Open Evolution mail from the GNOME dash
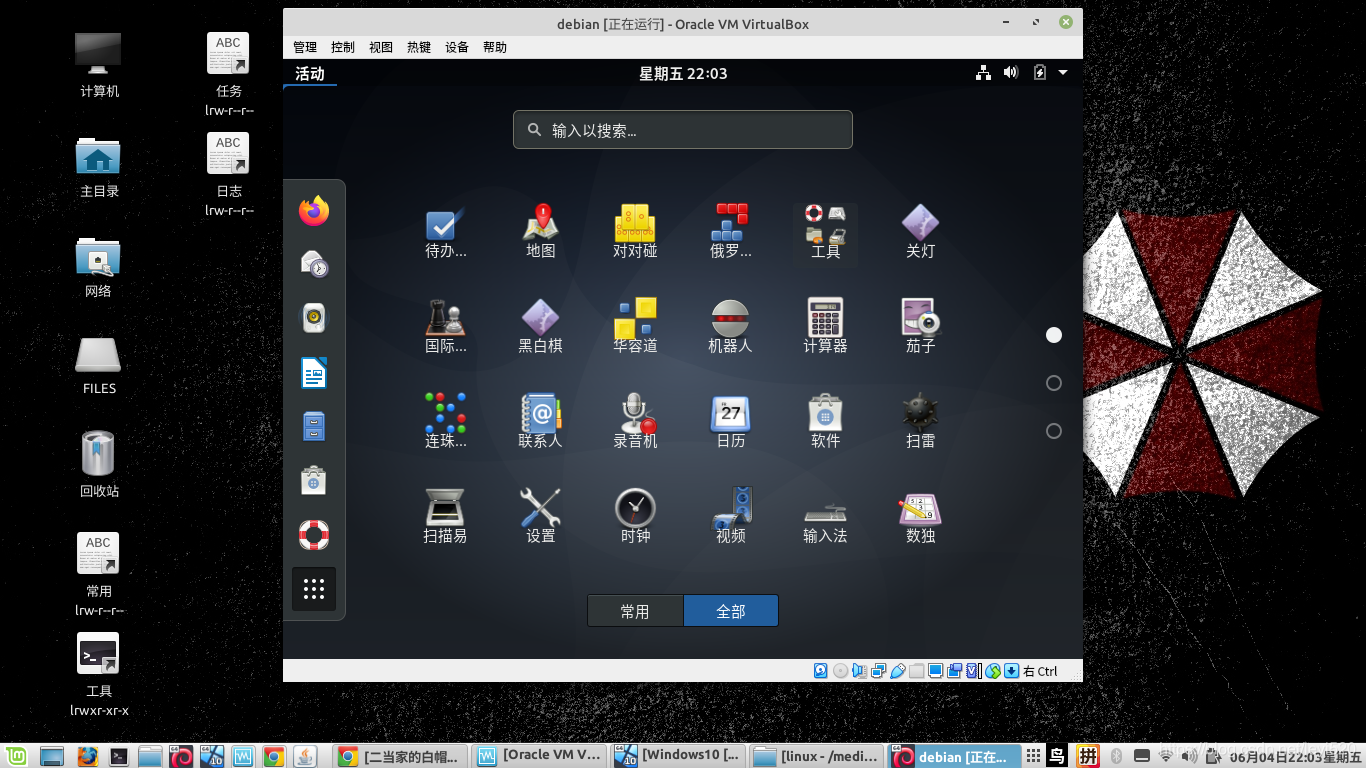Image resolution: width=1366 pixels, height=768 pixels. pos(314,265)
